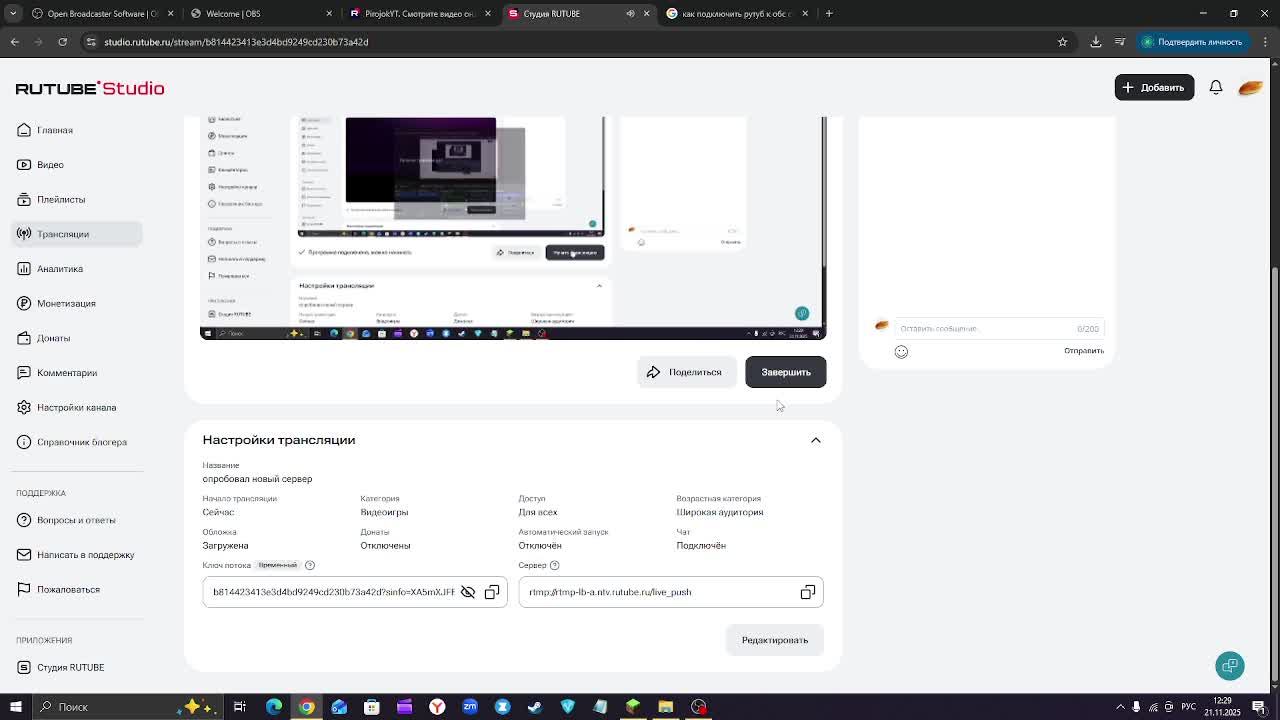Open the profile avatar menu
The image size is (1280, 720).
(1250, 87)
